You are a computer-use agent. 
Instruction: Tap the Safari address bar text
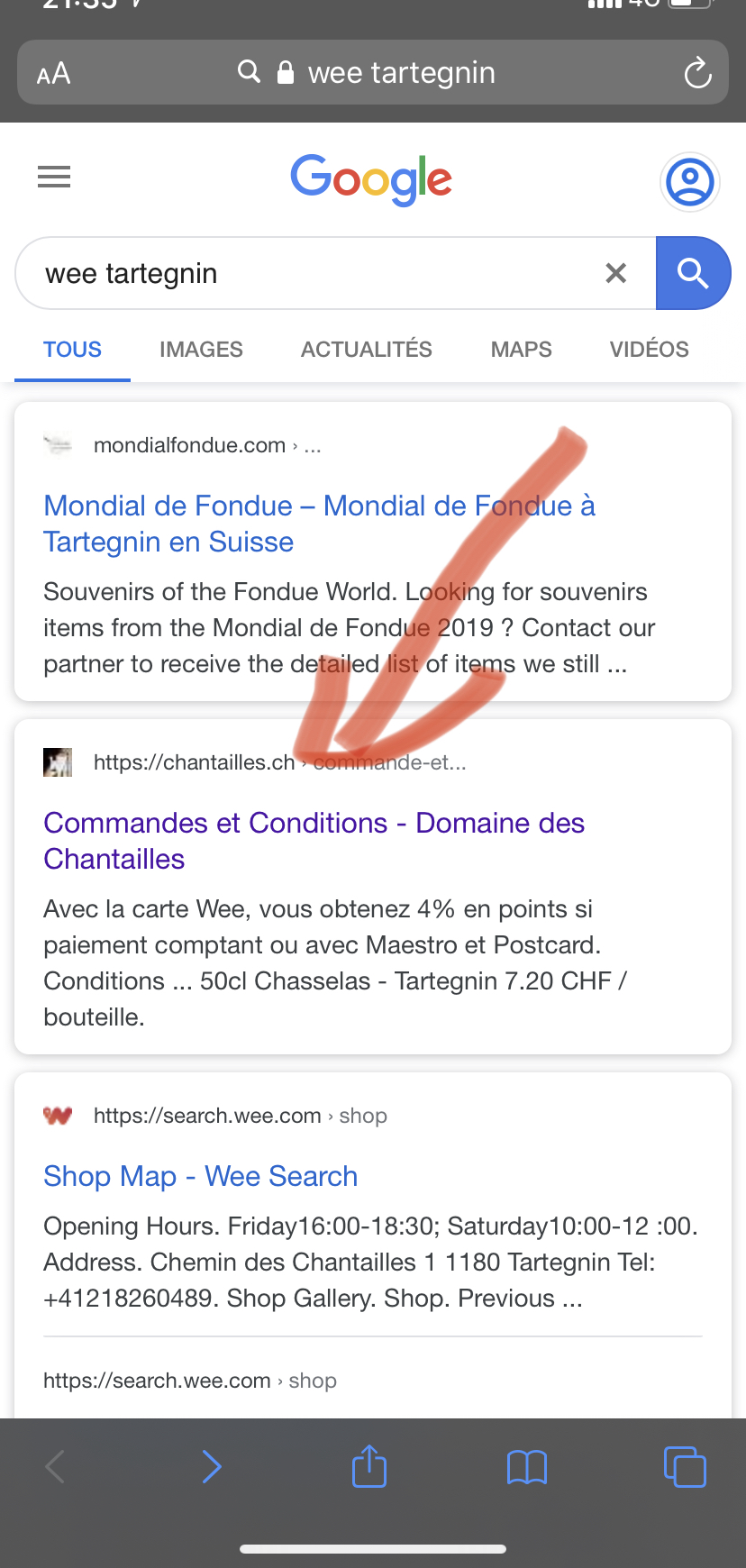[x=401, y=73]
